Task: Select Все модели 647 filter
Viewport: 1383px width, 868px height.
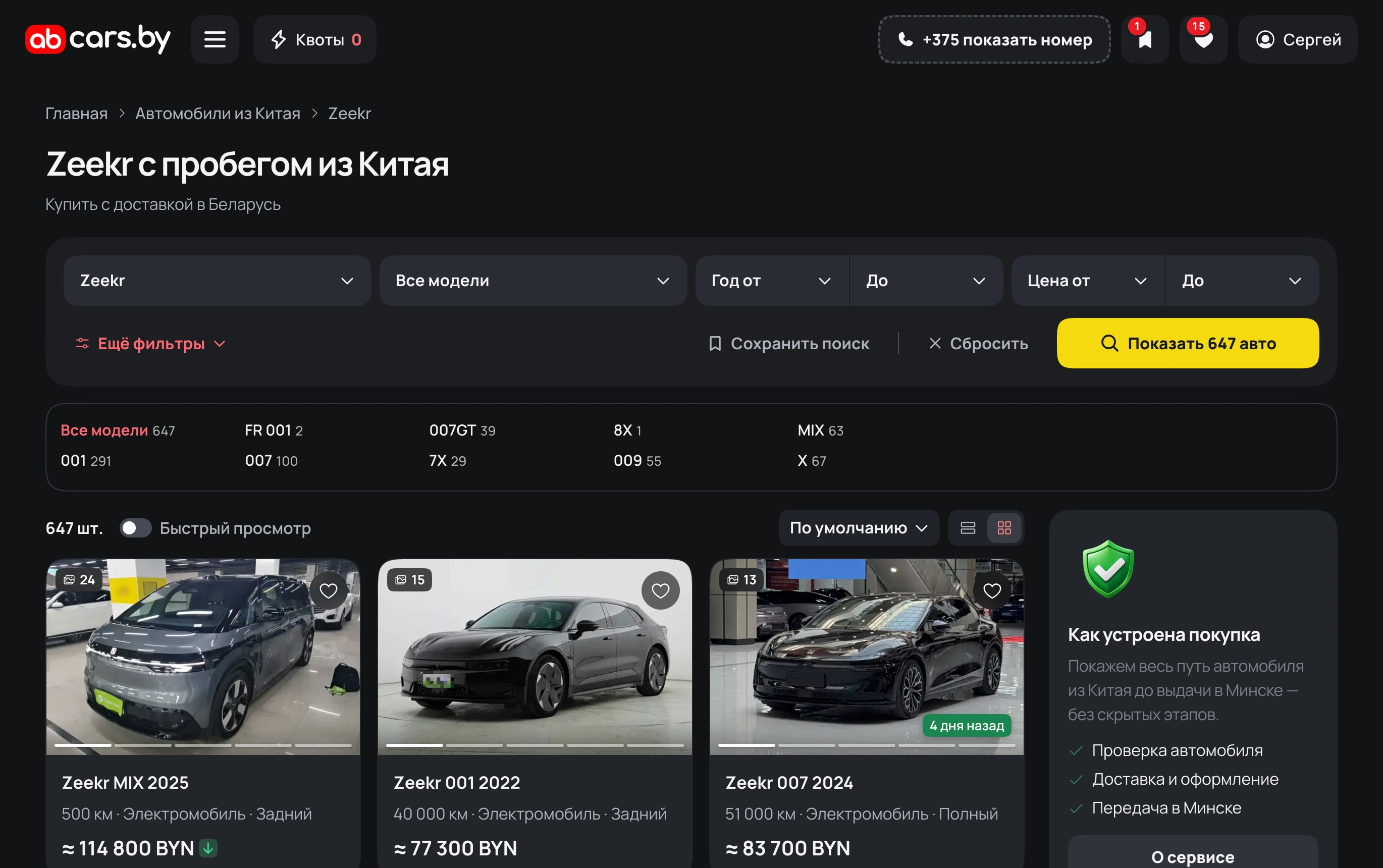Action: point(118,430)
